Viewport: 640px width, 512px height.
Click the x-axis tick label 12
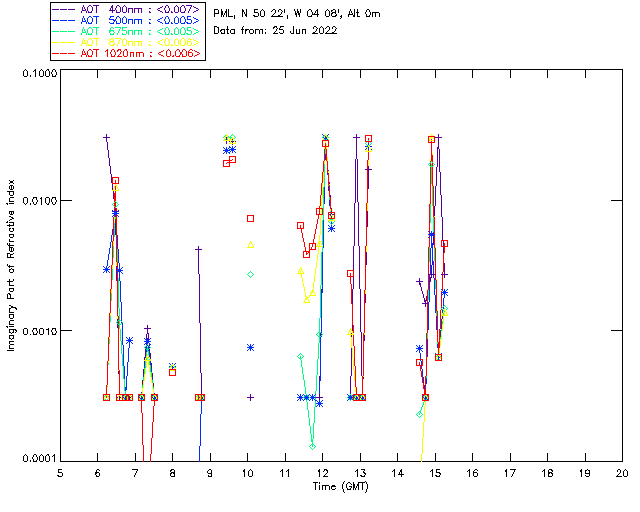click(322, 473)
